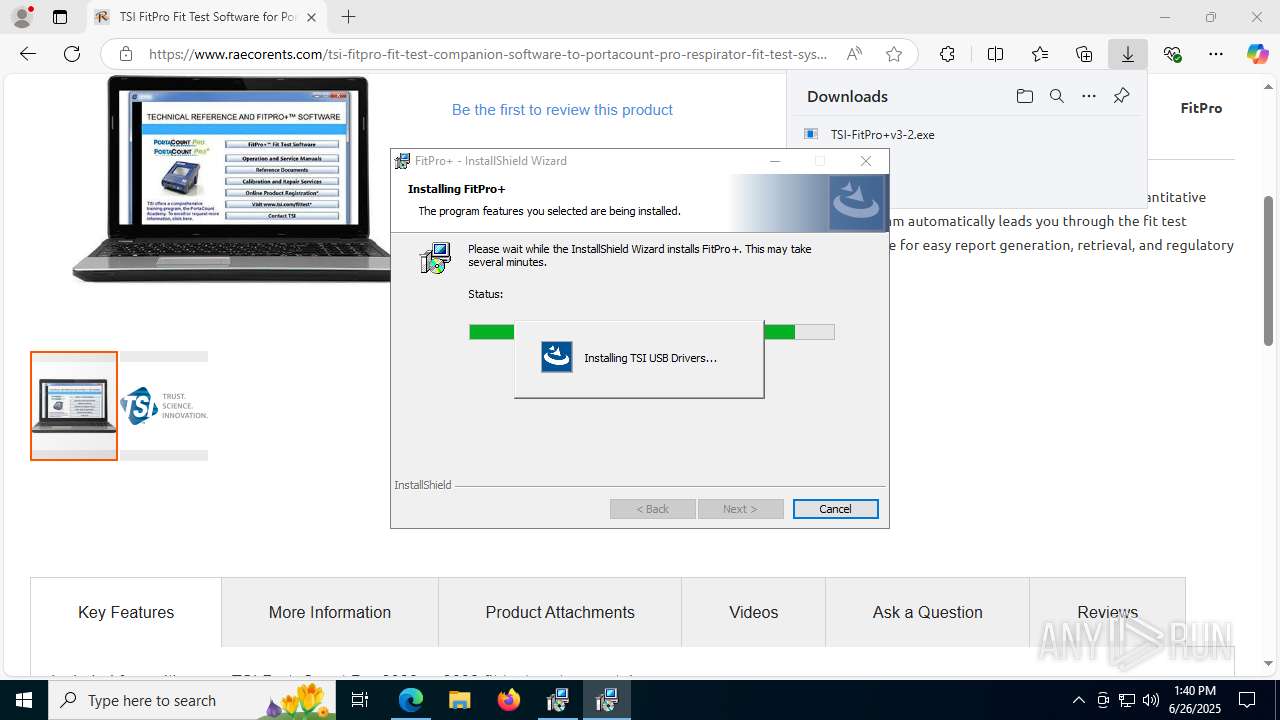Open the Product Attachments tab
This screenshot has width=1280, height=720.
click(x=560, y=612)
